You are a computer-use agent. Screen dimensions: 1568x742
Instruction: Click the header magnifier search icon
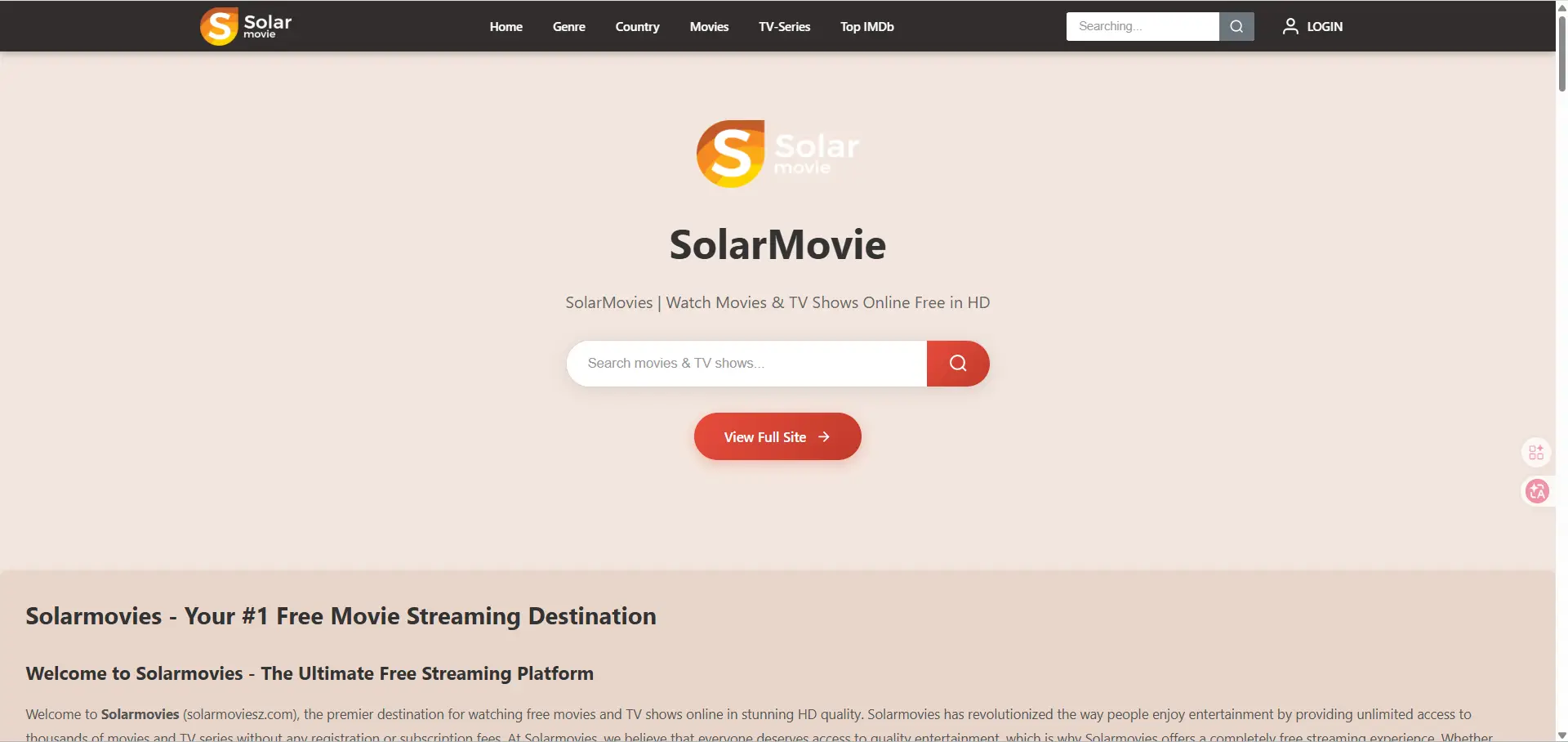[1236, 26]
